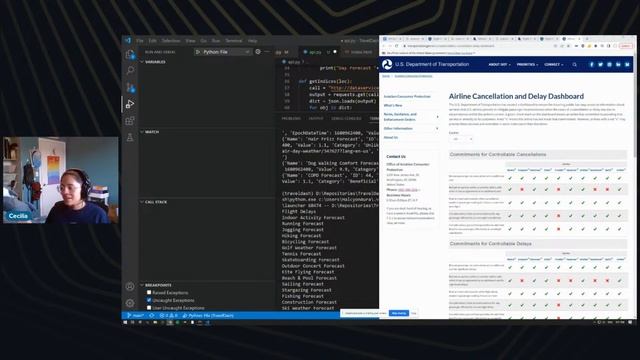This screenshot has width=640, height=360.
Task: Open the Selection menu in VS Code
Action: pyautogui.click(x=171, y=41)
